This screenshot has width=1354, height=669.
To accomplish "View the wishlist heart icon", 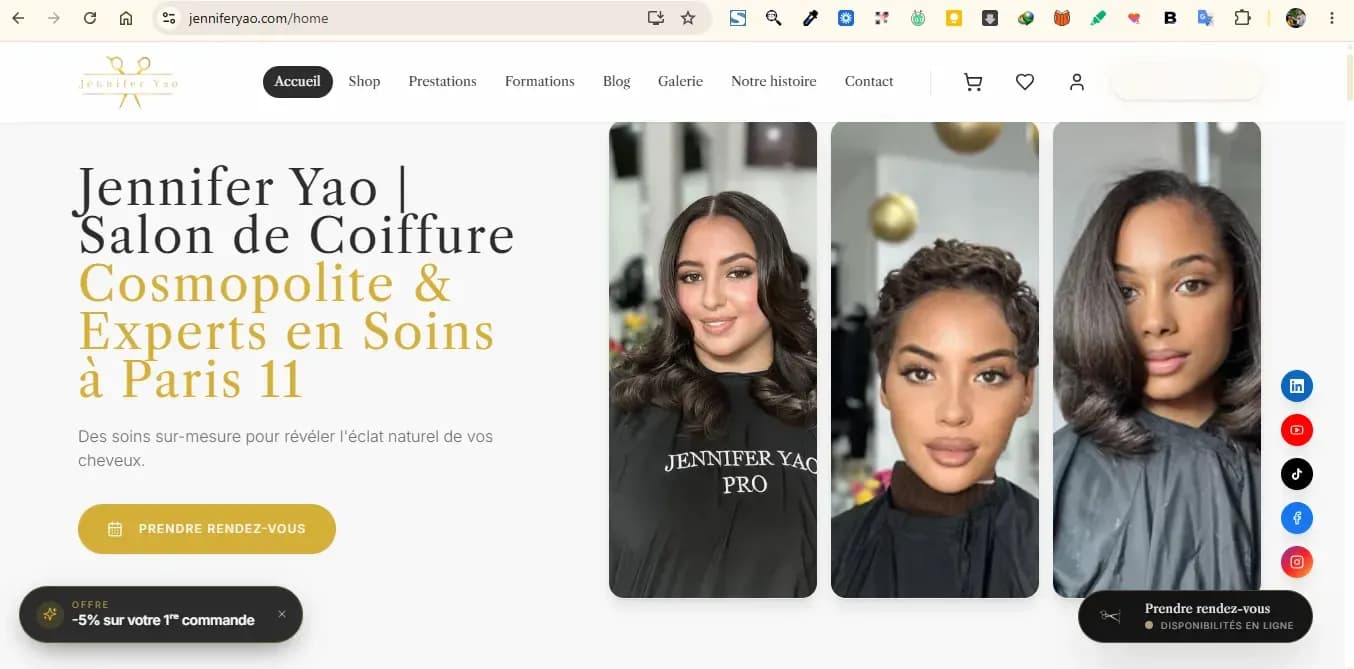I will pos(1025,82).
